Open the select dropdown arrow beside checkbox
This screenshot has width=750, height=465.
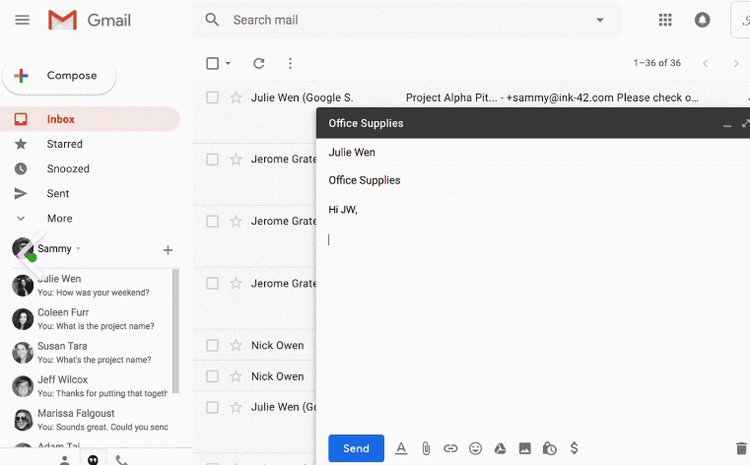click(x=228, y=63)
